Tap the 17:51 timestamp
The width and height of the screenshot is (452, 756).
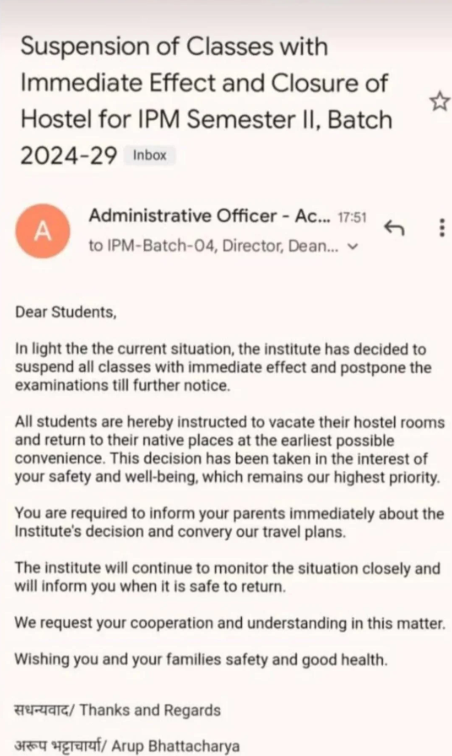352,217
